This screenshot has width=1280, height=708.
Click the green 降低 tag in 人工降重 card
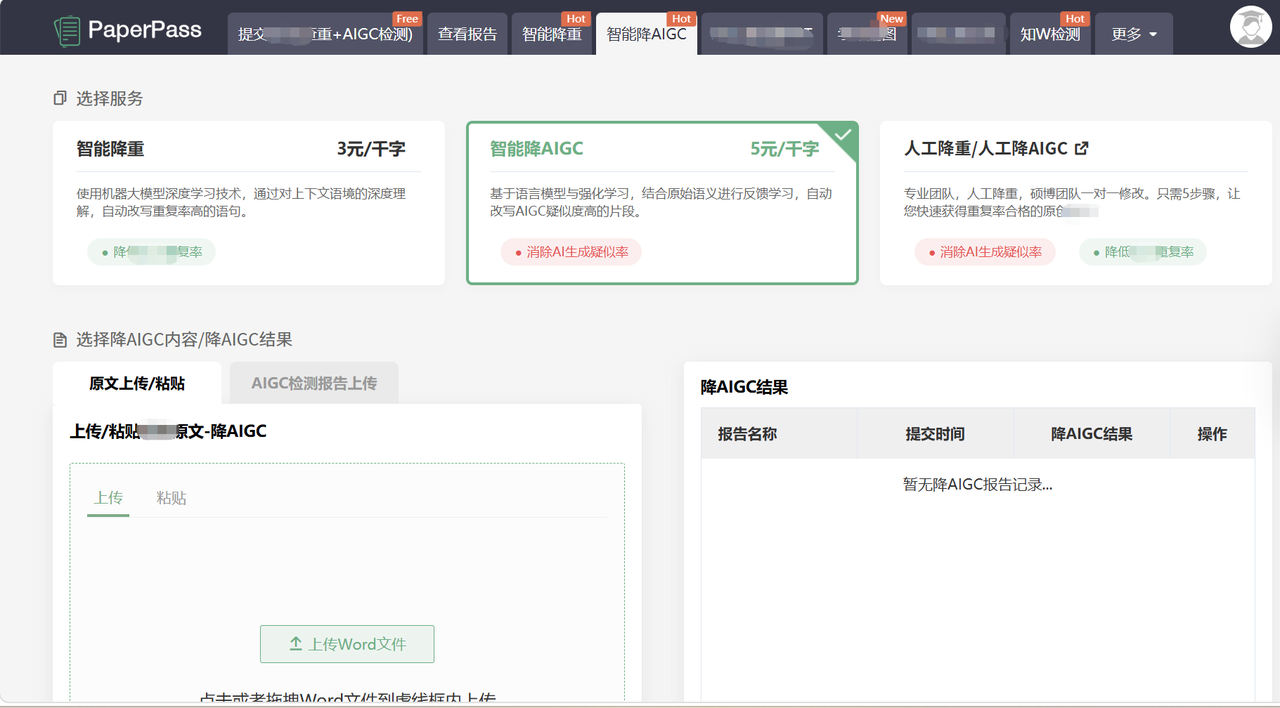[1143, 252]
